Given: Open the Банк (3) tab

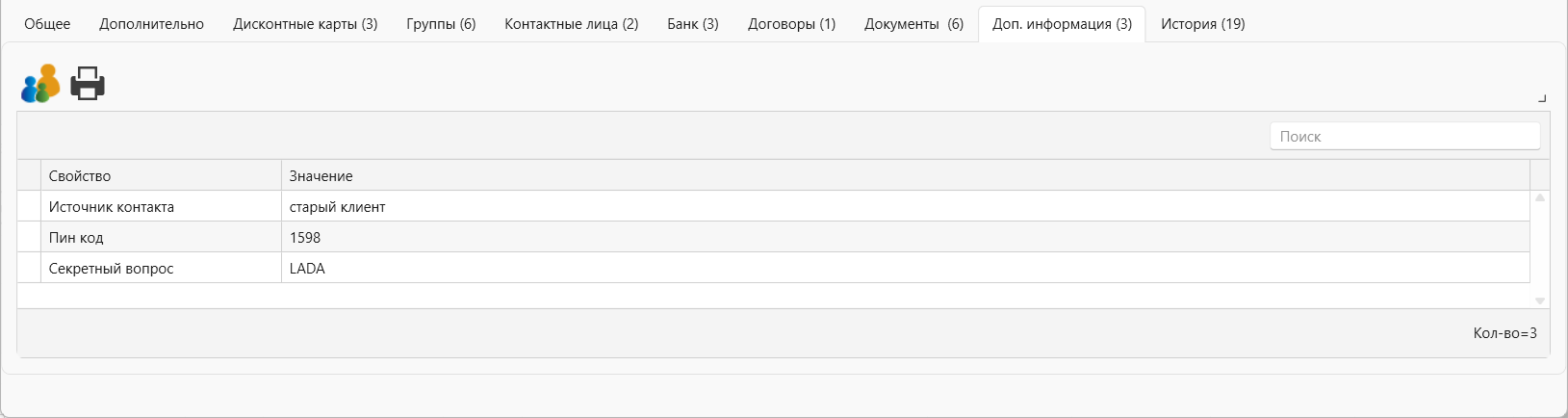Looking at the screenshot, I should point(693,24).
